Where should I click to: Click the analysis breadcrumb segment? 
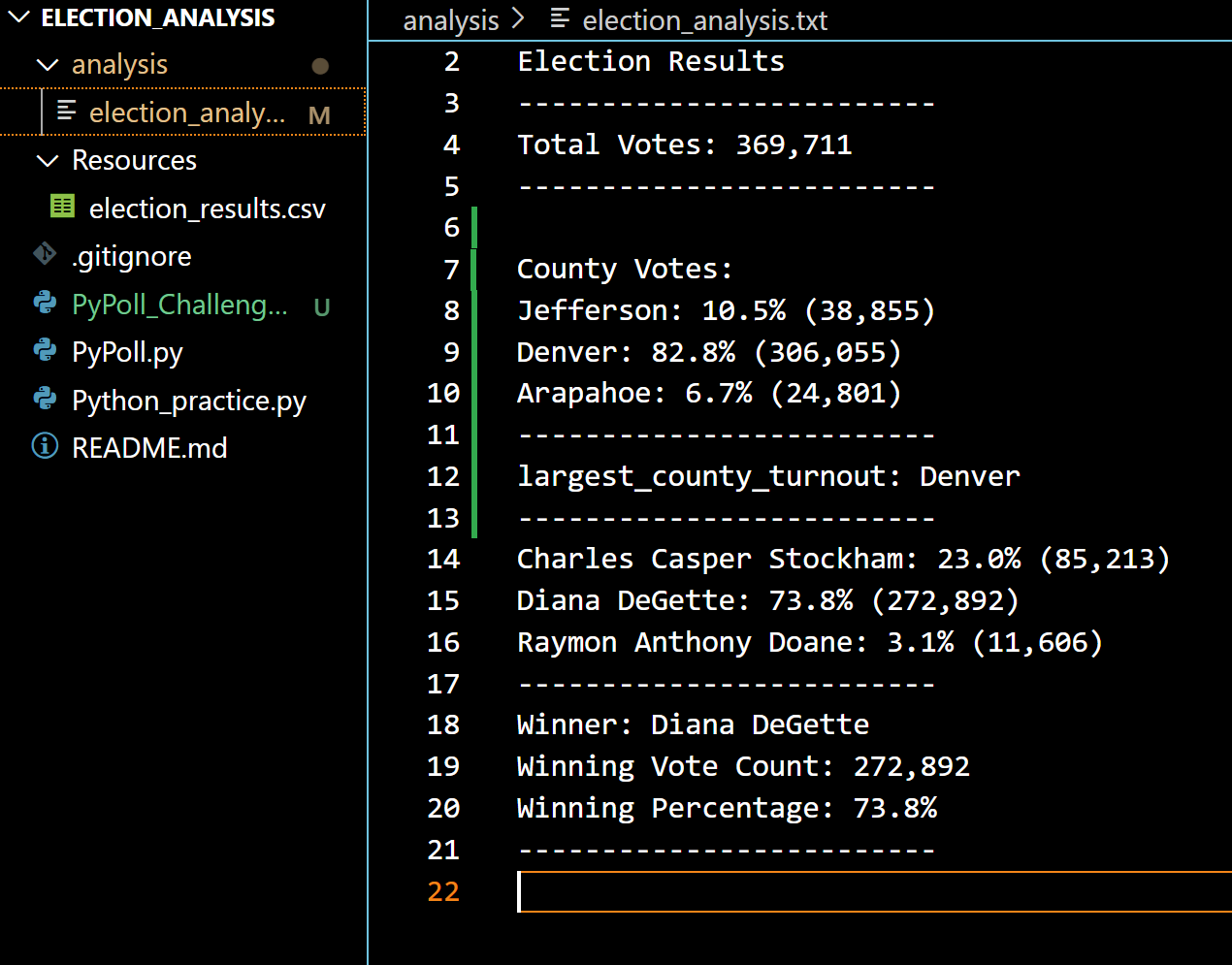tap(451, 20)
